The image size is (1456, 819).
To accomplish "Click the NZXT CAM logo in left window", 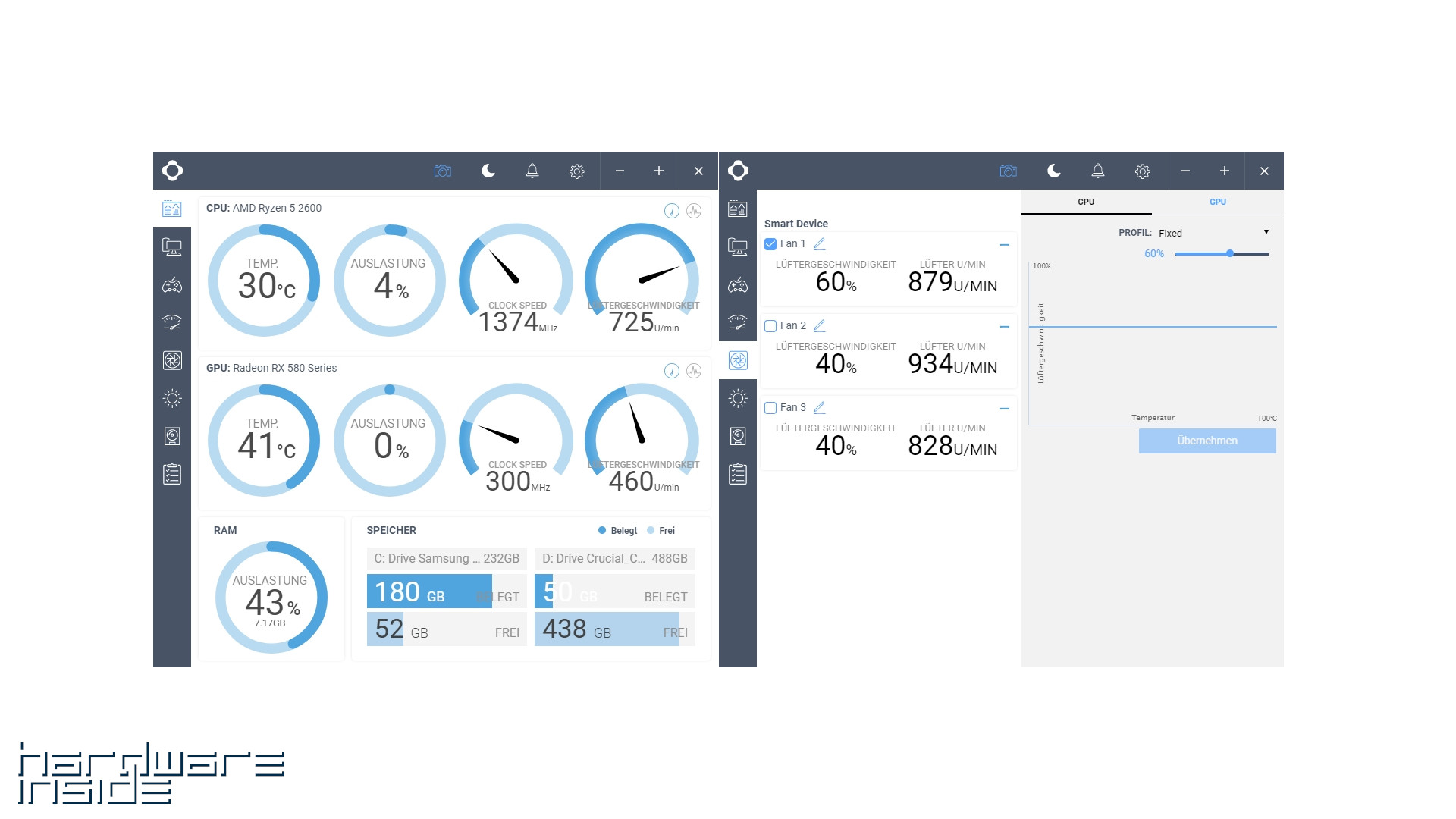I will coord(172,171).
